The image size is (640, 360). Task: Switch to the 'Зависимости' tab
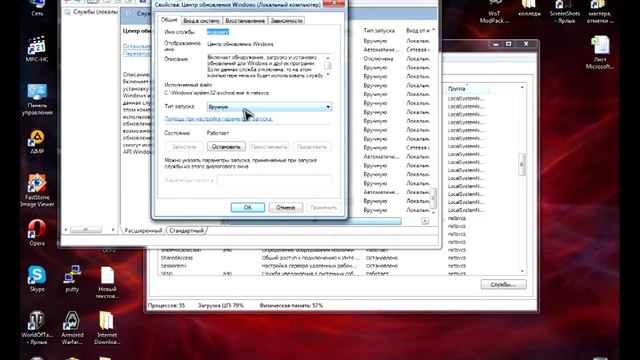286,20
